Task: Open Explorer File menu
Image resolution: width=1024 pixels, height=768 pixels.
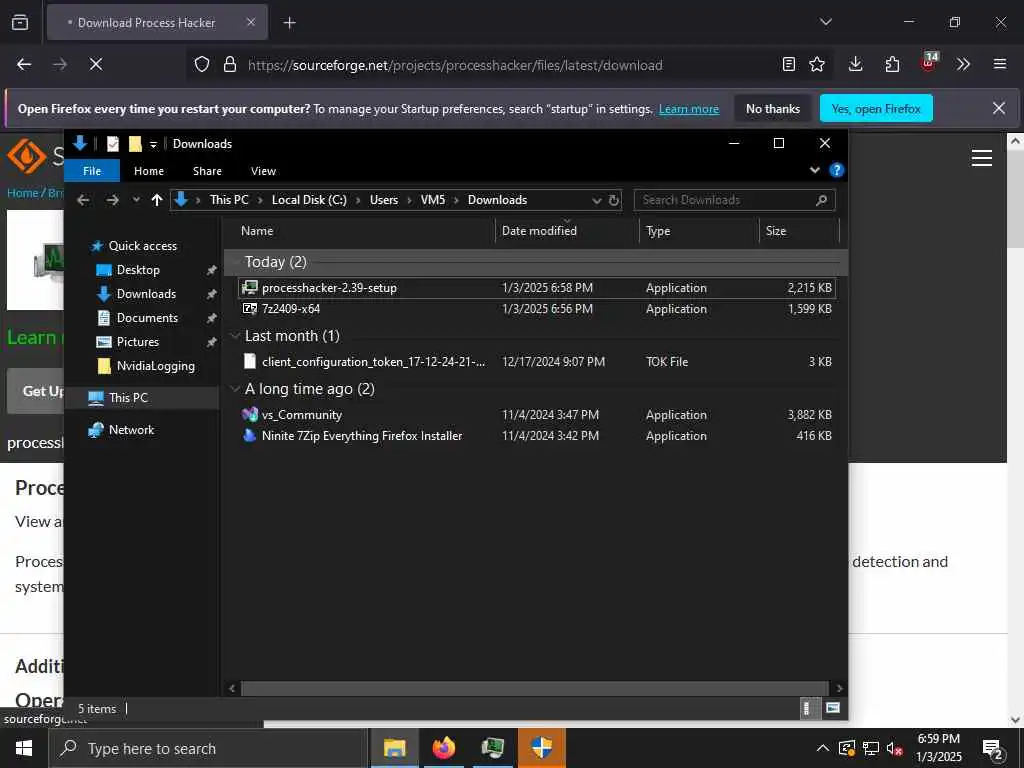Action: click(x=92, y=170)
